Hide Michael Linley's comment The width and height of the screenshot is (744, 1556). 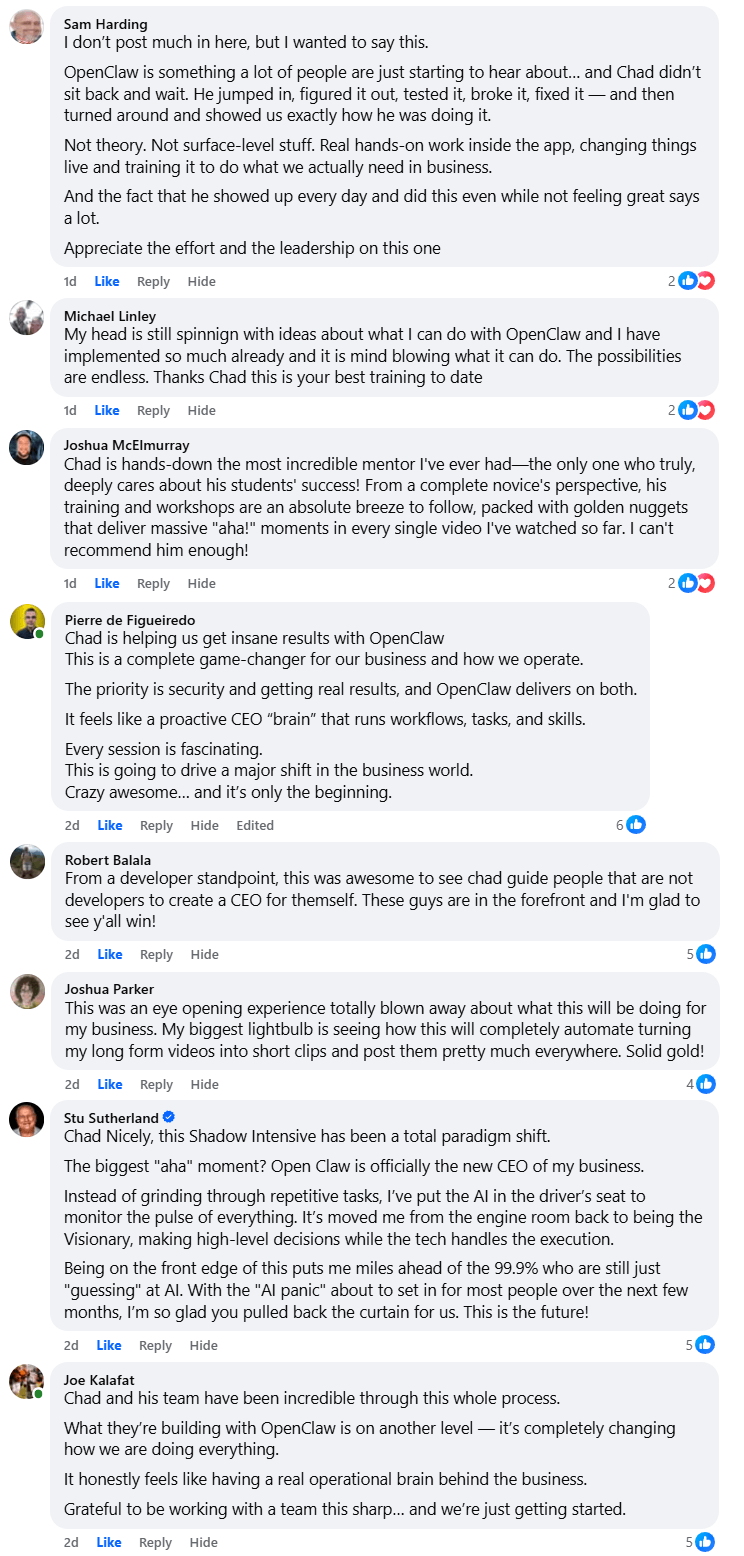[202, 411]
